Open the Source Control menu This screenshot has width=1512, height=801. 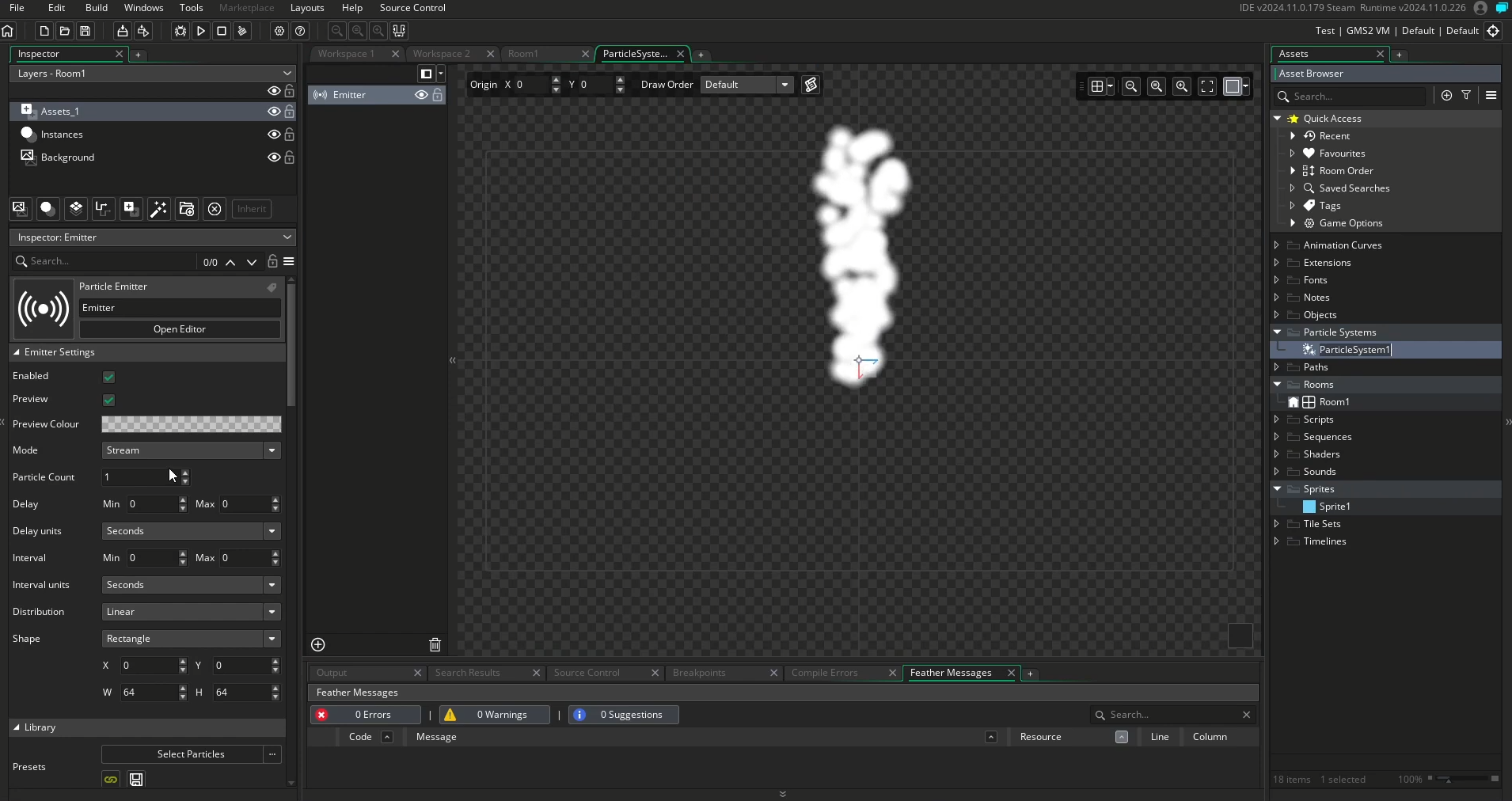pyautogui.click(x=412, y=8)
